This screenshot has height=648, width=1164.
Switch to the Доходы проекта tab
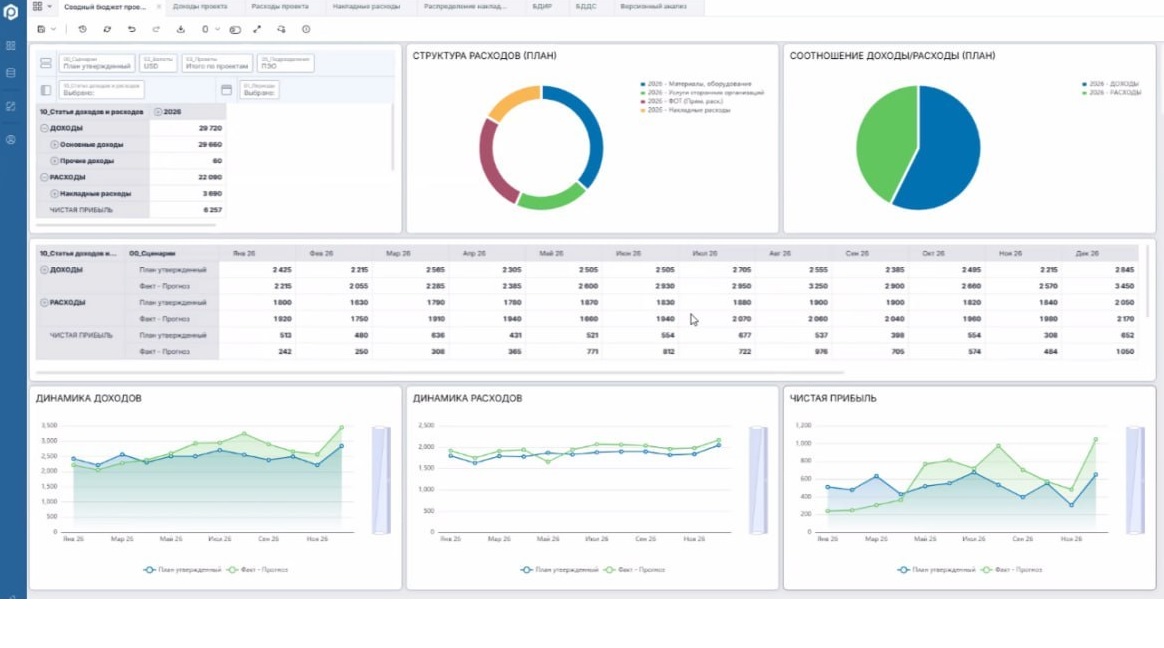coord(200,7)
